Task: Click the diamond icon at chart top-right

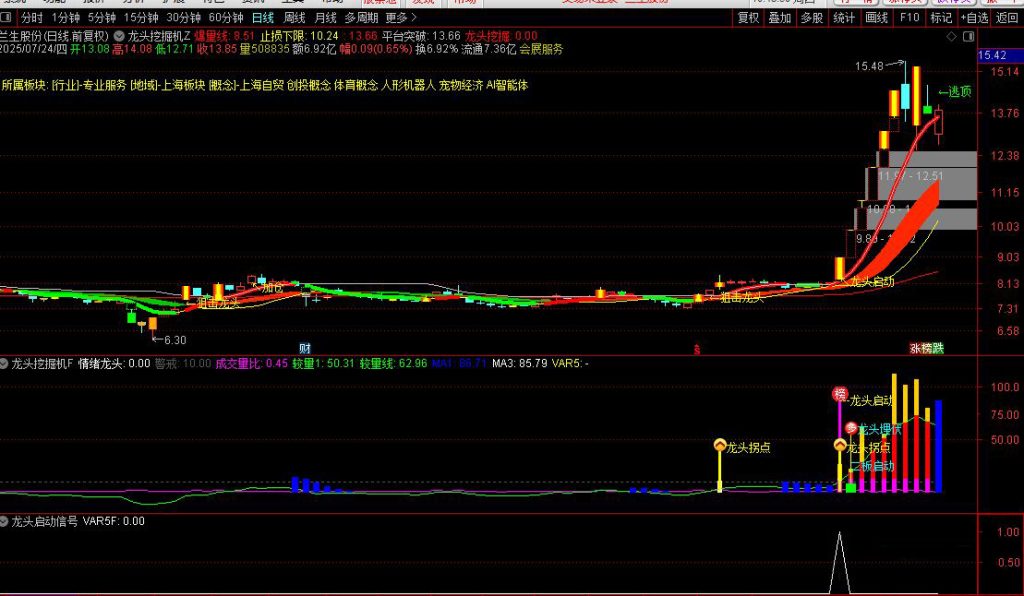Action: [952, 36]
